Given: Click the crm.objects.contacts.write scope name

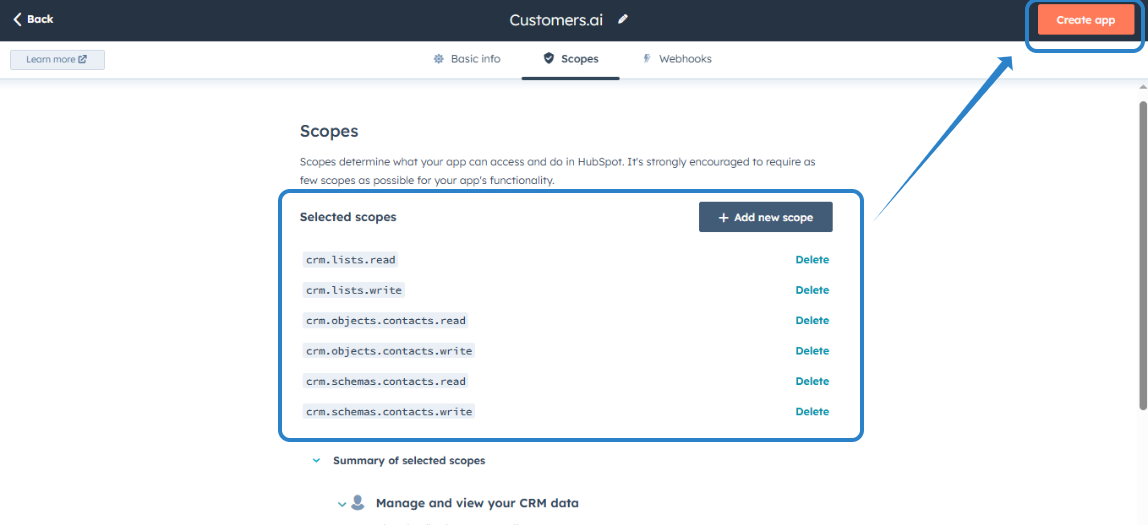Looking at the screenshot, I should [x=389, y=351].
